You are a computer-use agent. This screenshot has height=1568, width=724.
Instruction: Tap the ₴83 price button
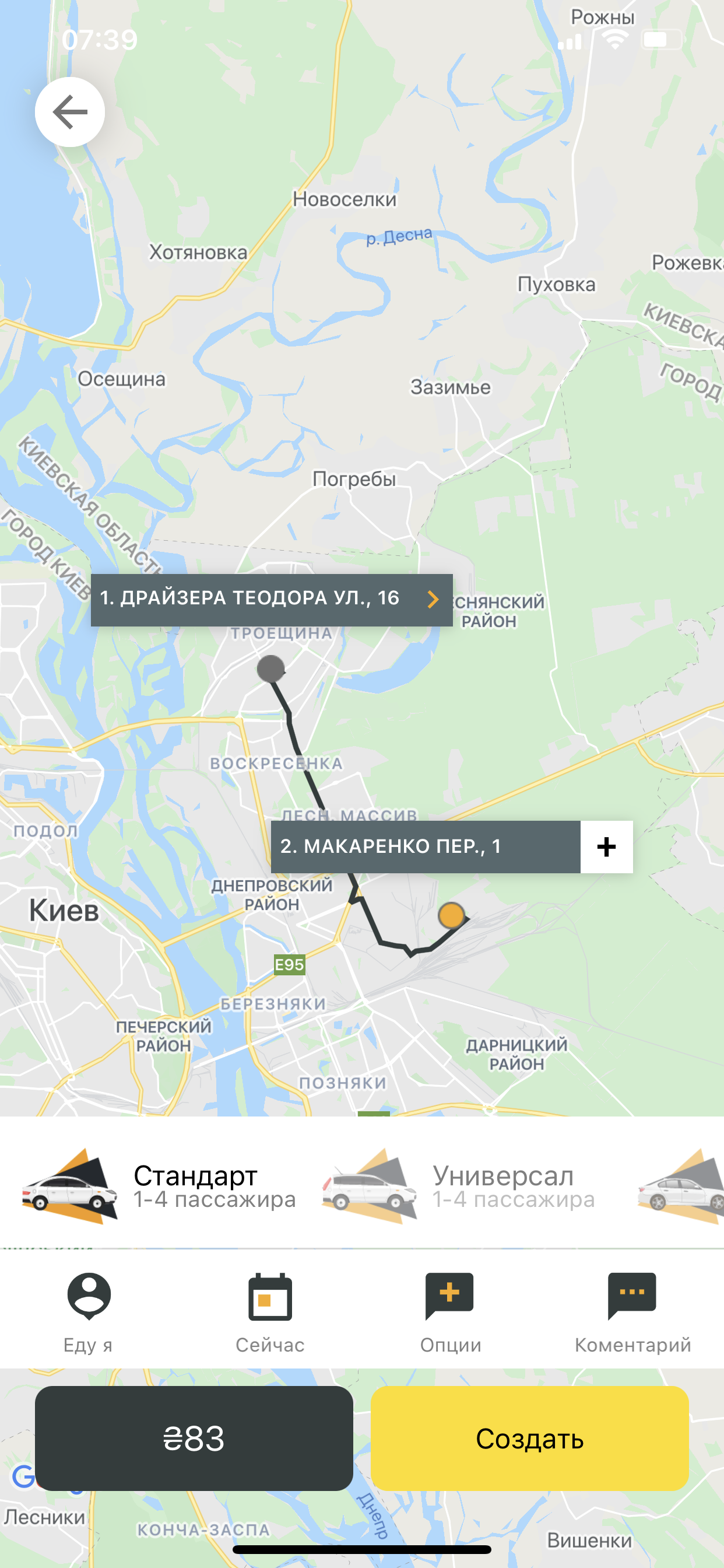pyautogui.click(x=194, y=1438)
